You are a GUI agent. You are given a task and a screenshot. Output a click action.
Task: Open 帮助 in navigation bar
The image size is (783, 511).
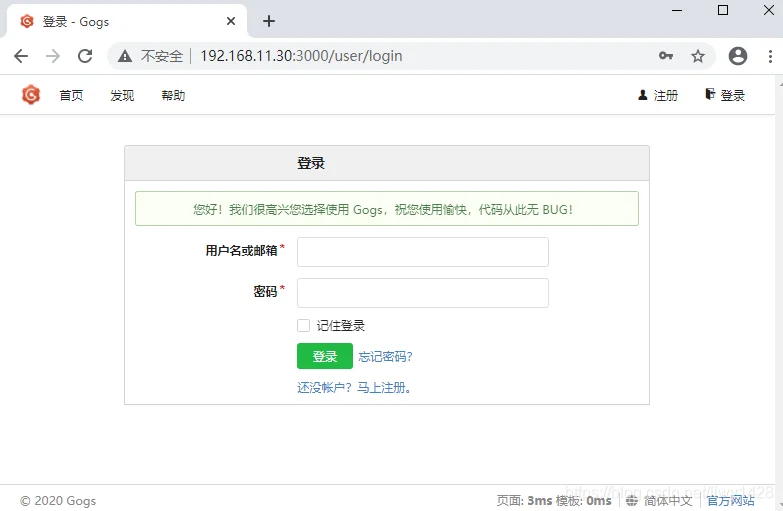(x=173, y=95)
